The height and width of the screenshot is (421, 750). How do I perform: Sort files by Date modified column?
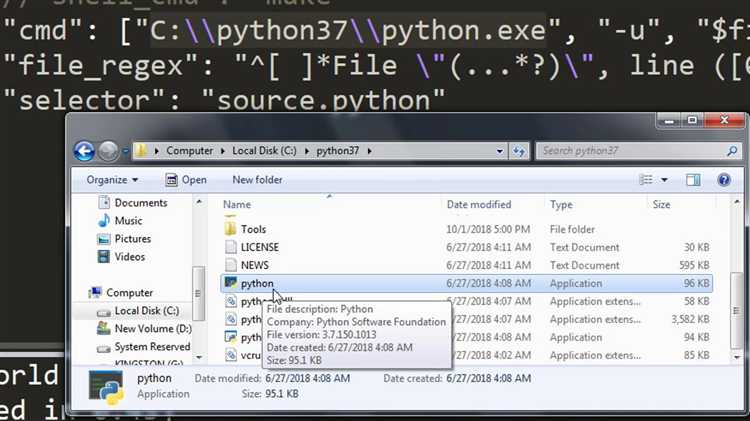[x=479, y=204]
